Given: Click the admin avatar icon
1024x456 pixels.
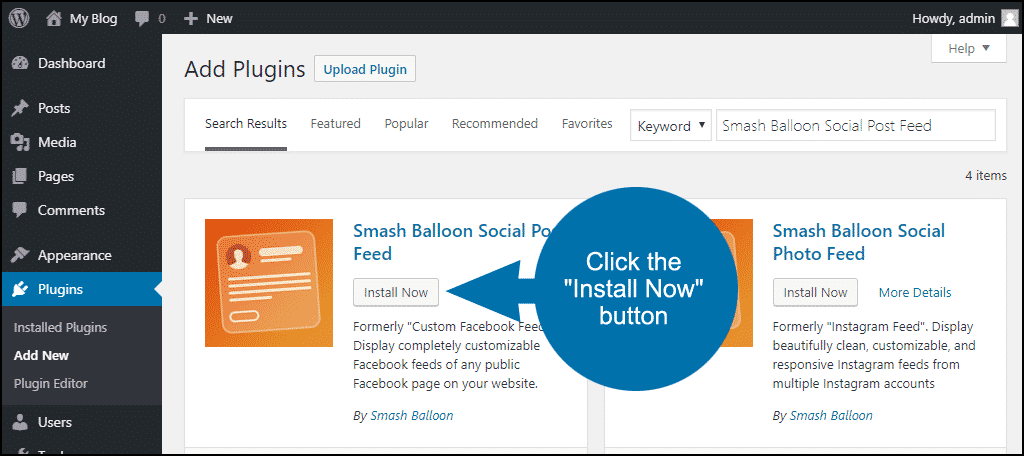Looking at the screenshot, I should coord(1009,18).
